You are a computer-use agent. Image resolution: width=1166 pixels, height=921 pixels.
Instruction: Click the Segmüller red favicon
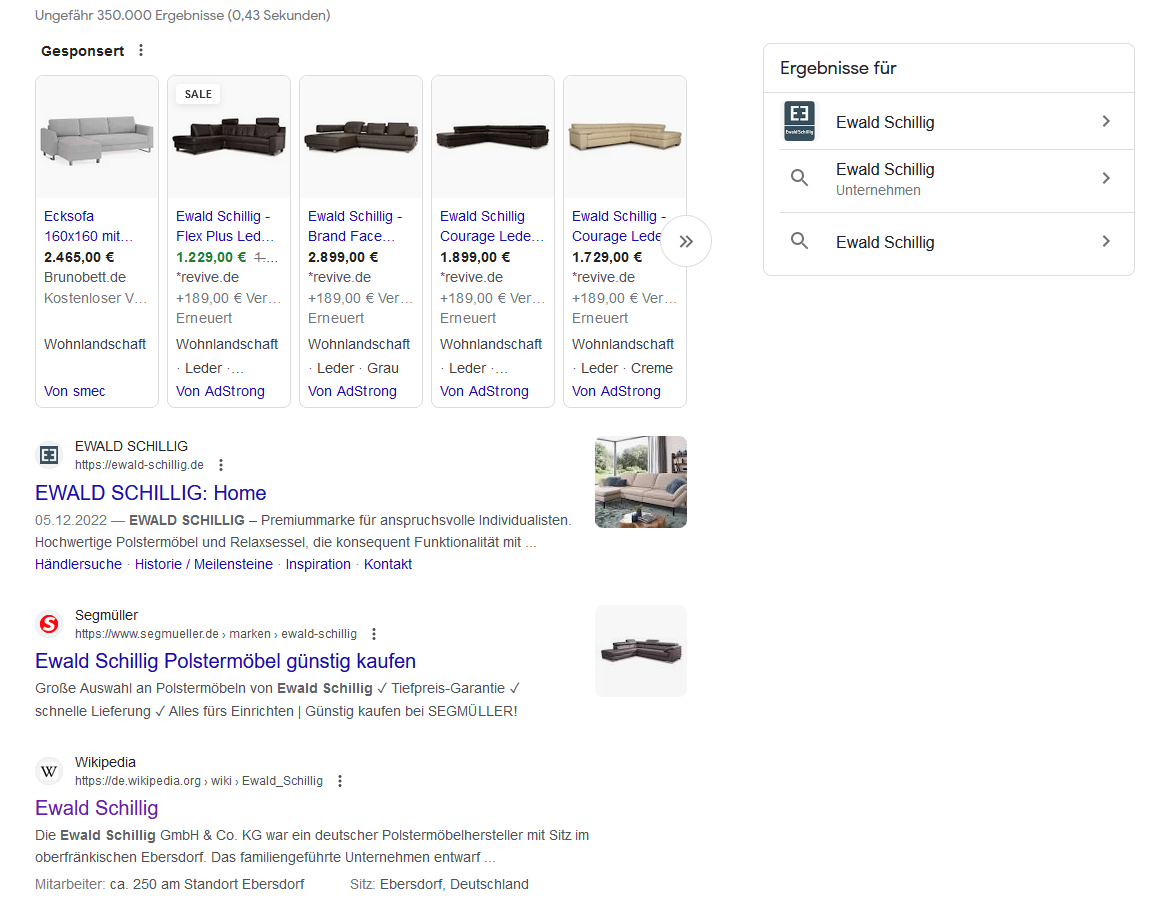pyautogui.click(x=49, y=624)
